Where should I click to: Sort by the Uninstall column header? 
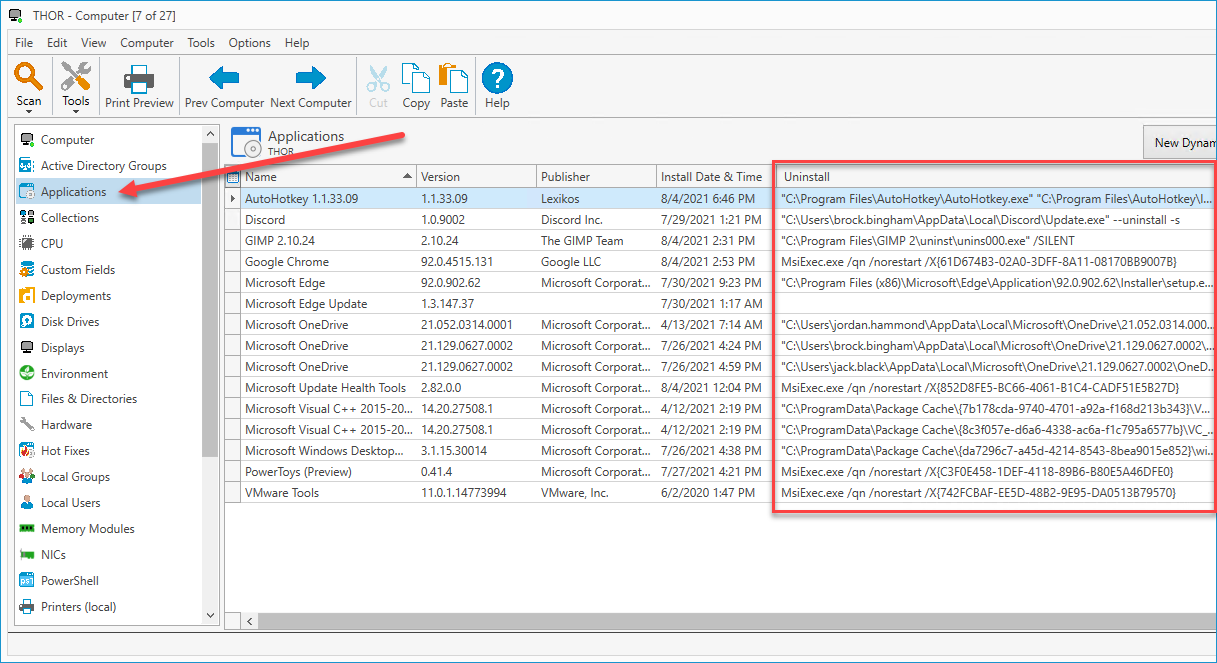(997, 177)
